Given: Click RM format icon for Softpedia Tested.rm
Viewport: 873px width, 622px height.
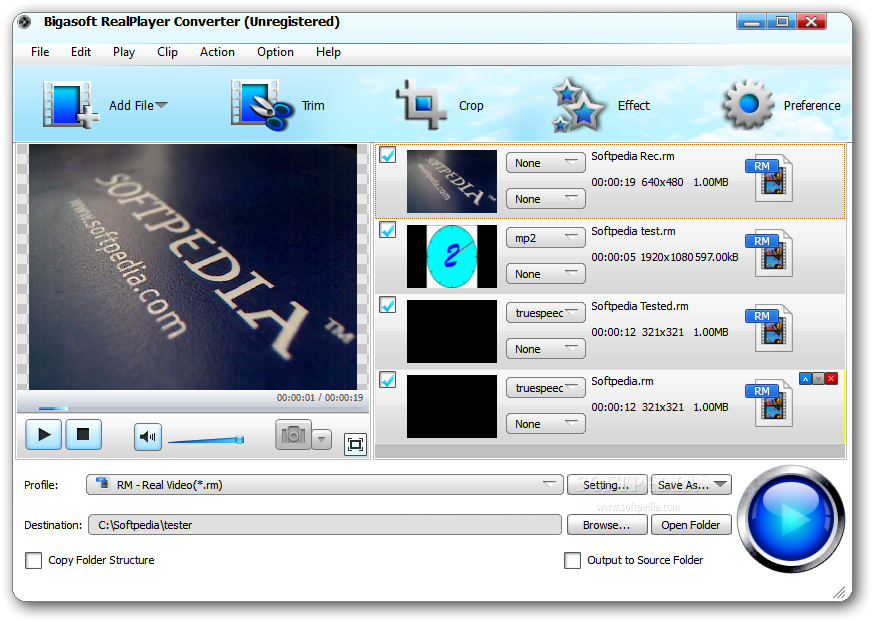Looking at the screenshot, I should click(x=769, y=328).
